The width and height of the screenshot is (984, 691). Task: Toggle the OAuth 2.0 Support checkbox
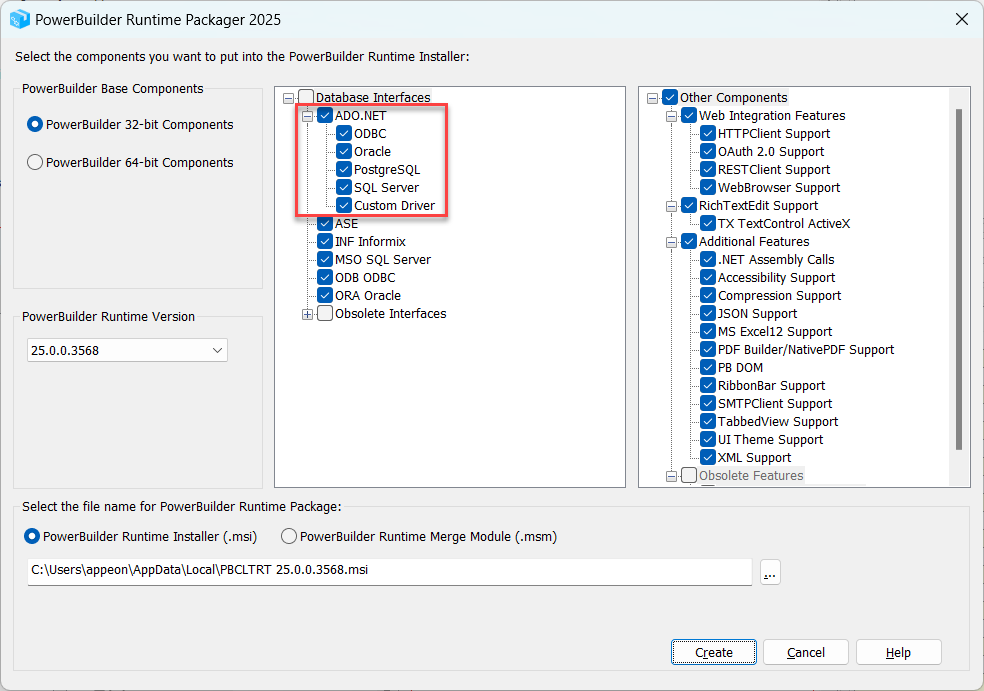tap(708, 152)
